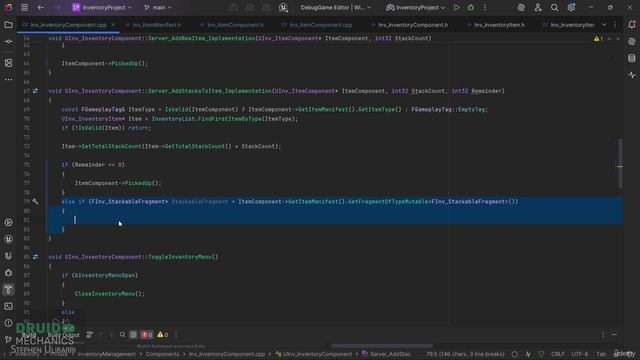Image resolution: width=640 pixels, height=360 pixels.
Task: Open the main menu hamburger icon
Action: [x=24, y=7]
